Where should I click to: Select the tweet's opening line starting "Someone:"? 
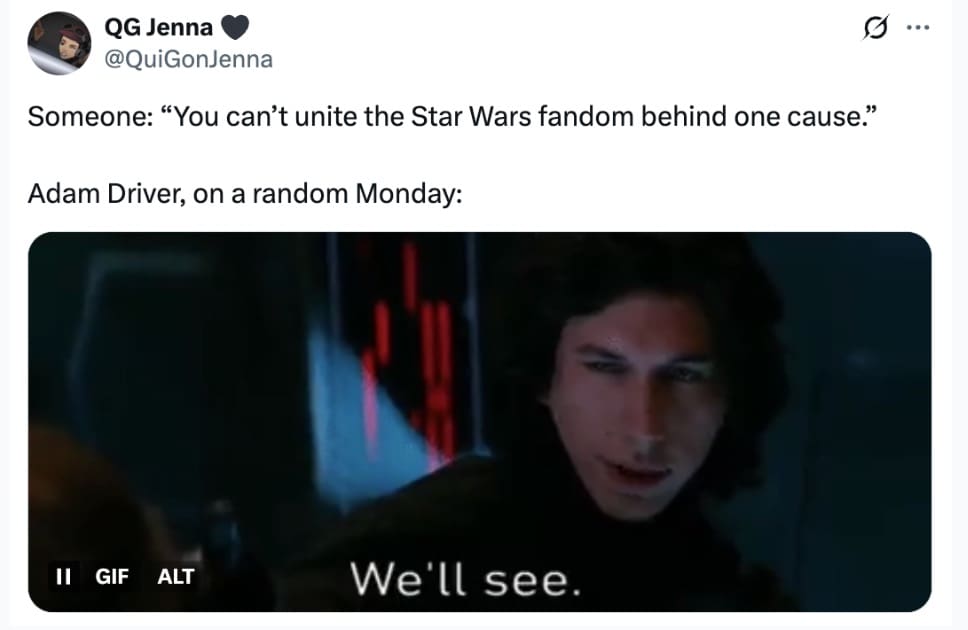click(x=453, y=117)
